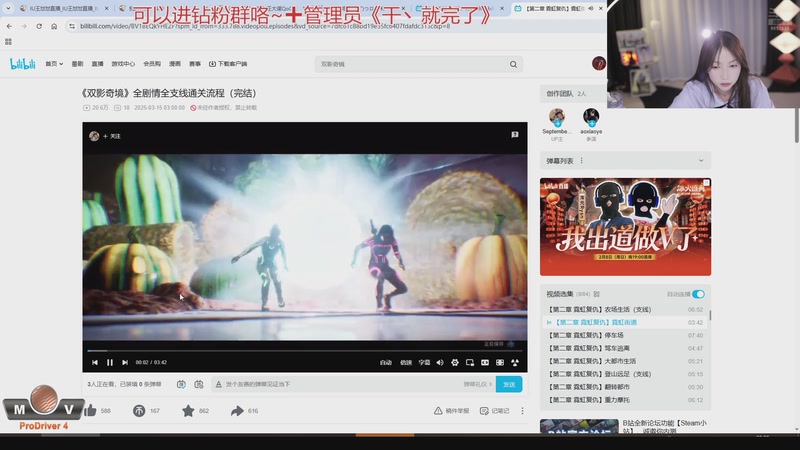Enable picture-in-picture mode
The image size is (800, 450).
(470, 362)
